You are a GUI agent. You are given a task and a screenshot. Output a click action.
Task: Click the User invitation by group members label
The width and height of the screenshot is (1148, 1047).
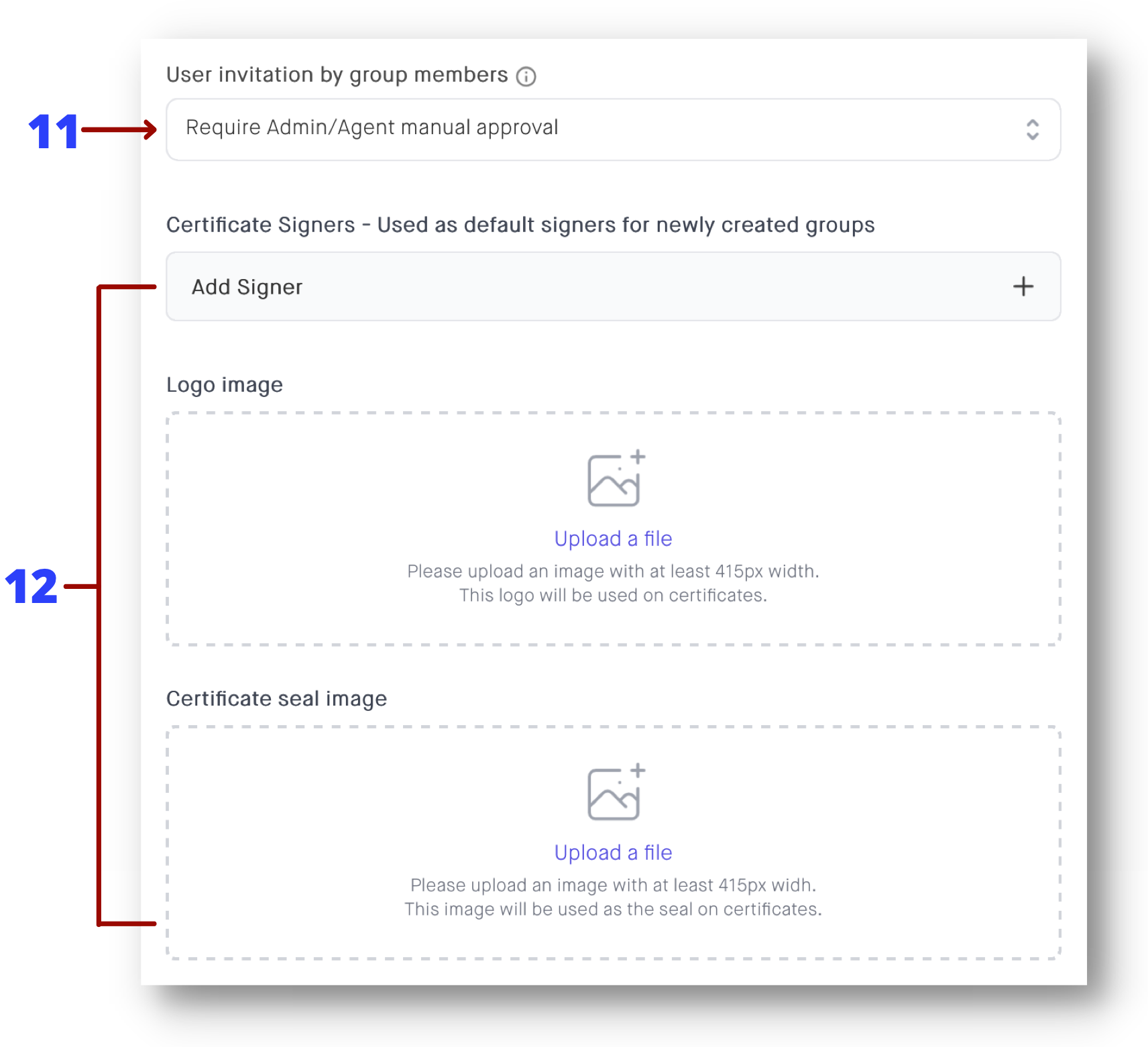click(337, 75)
